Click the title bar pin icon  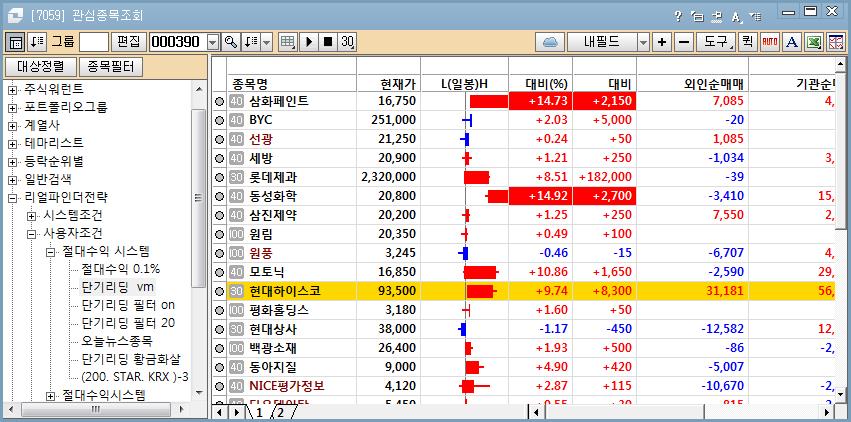click(717, 16)
